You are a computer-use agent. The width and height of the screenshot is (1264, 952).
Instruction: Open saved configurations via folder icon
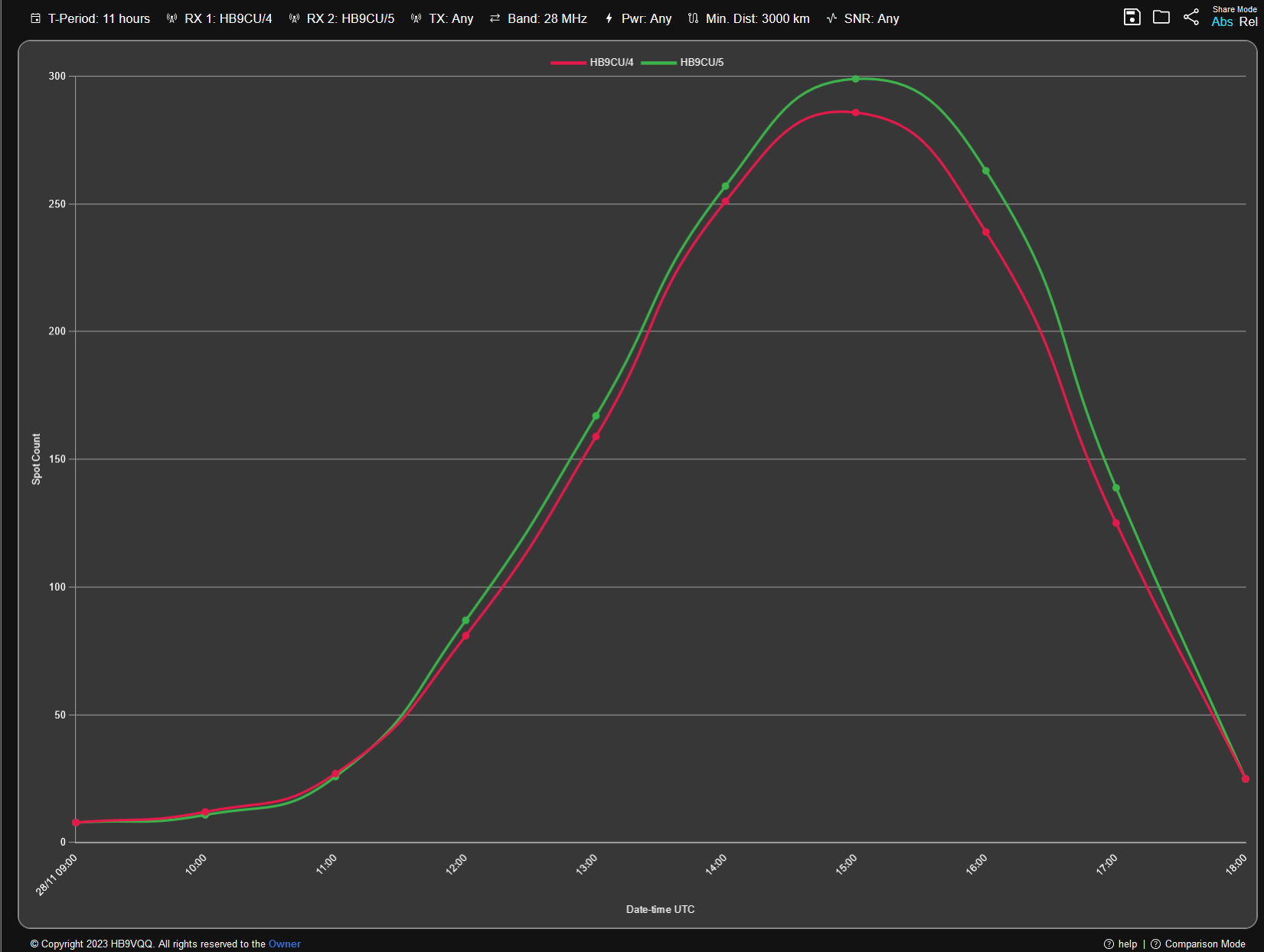click(x=1161, y=17)
